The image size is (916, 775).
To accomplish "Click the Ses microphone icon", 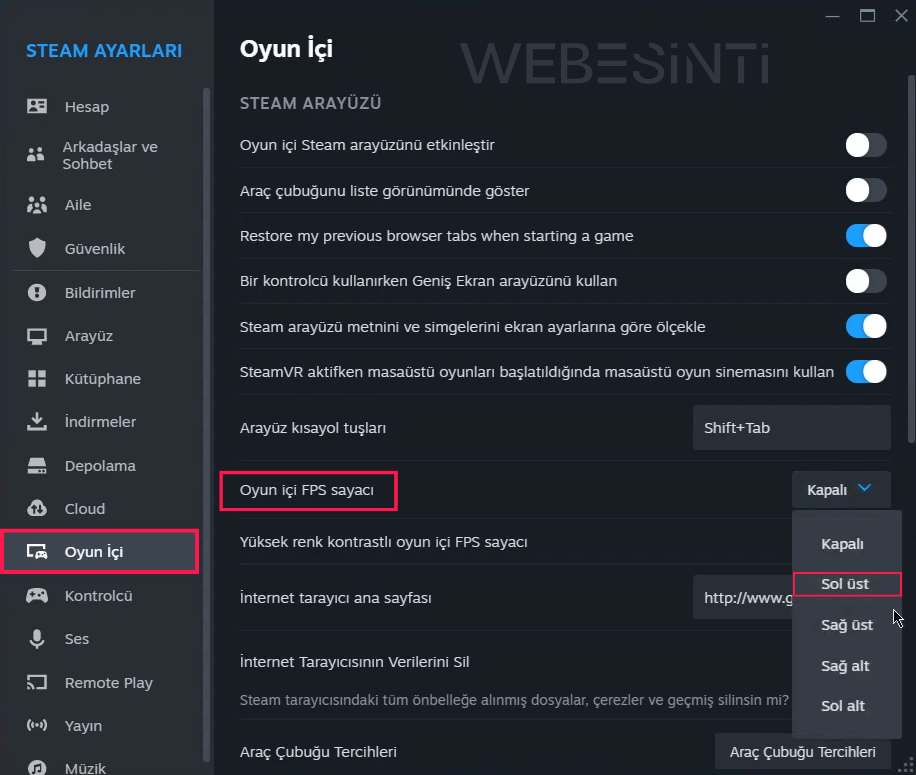I will (37, 638).
